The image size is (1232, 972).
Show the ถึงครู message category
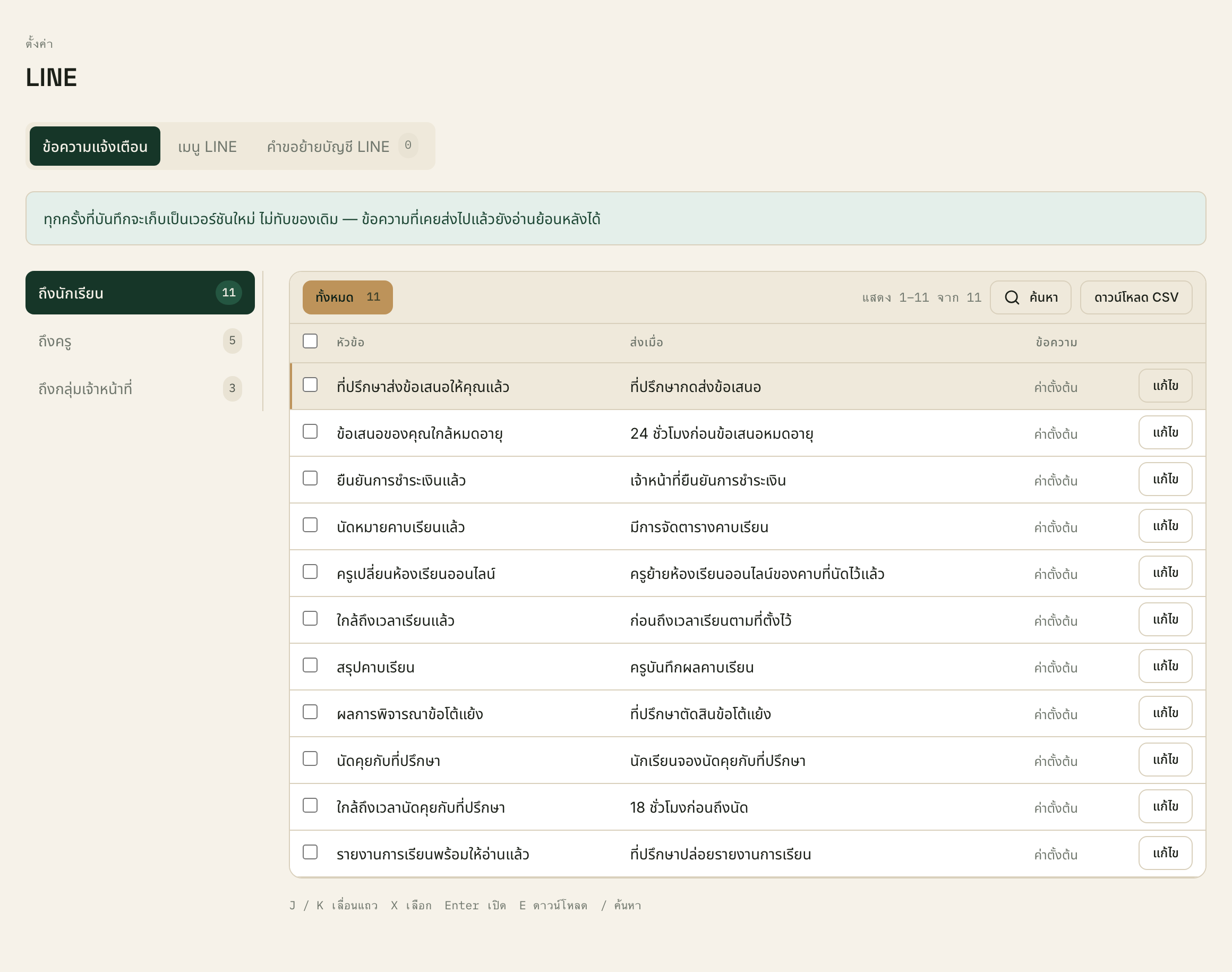tap(140, 340)
